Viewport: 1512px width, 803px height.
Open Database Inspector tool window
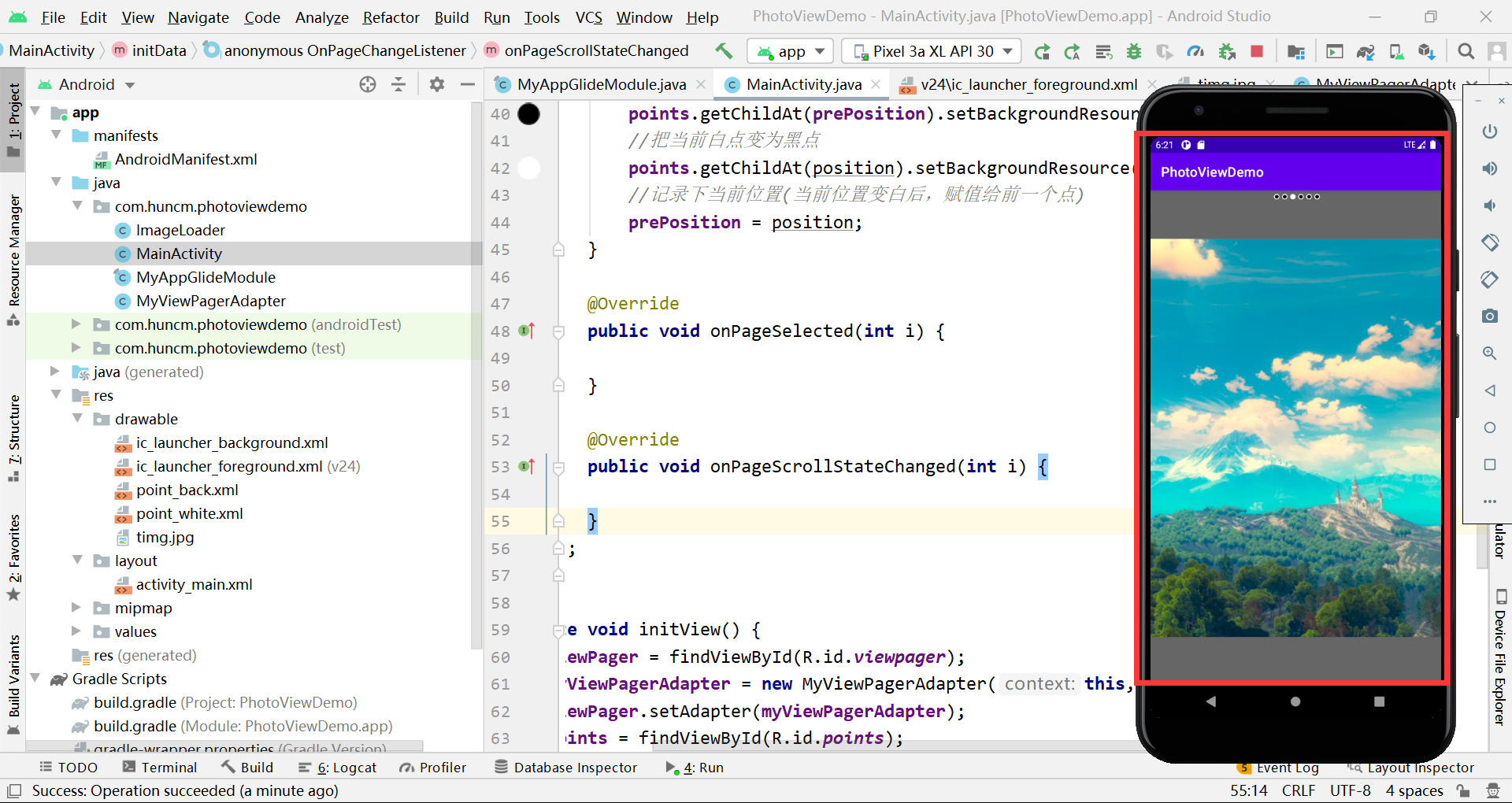(x=565, y=768)
